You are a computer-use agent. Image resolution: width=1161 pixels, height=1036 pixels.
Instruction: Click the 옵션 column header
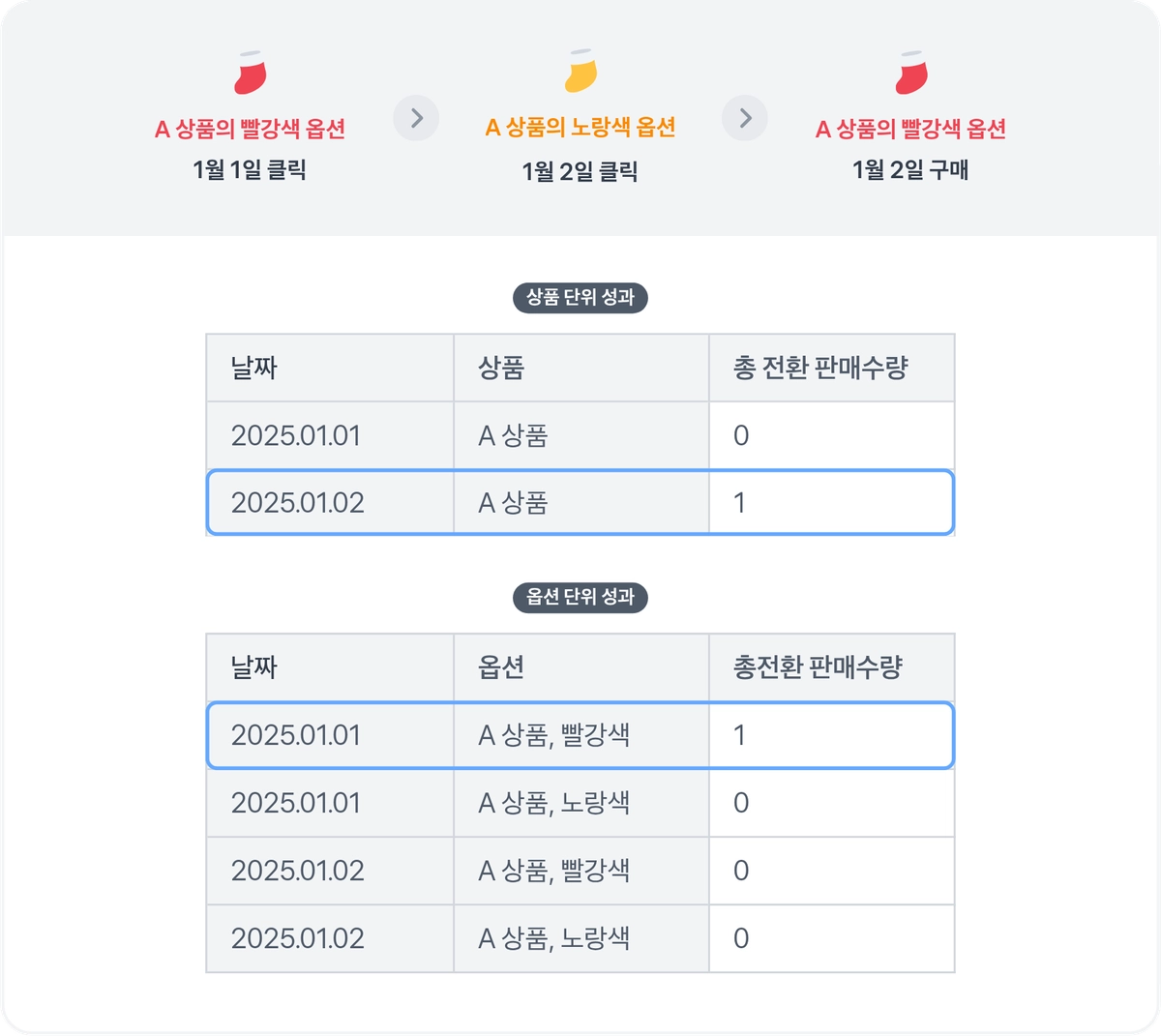501,667
